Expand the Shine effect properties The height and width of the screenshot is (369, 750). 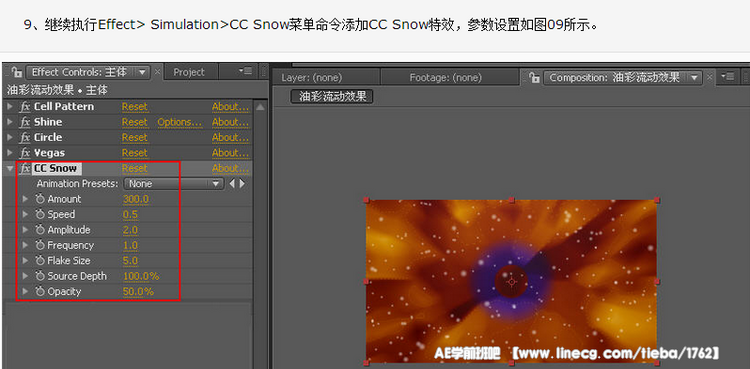(x=10, y=122)
